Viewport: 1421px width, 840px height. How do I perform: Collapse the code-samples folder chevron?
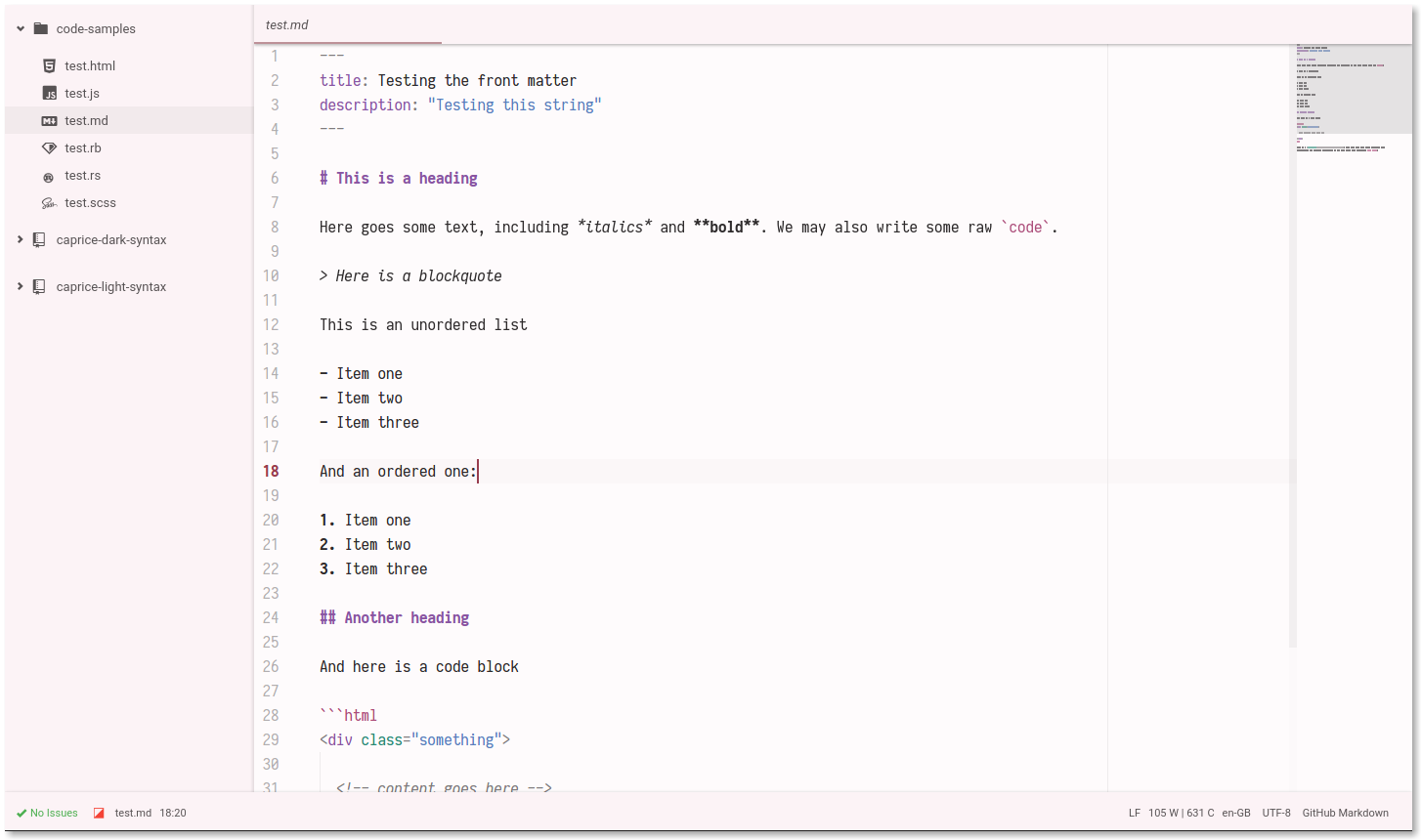coord(21,28)
